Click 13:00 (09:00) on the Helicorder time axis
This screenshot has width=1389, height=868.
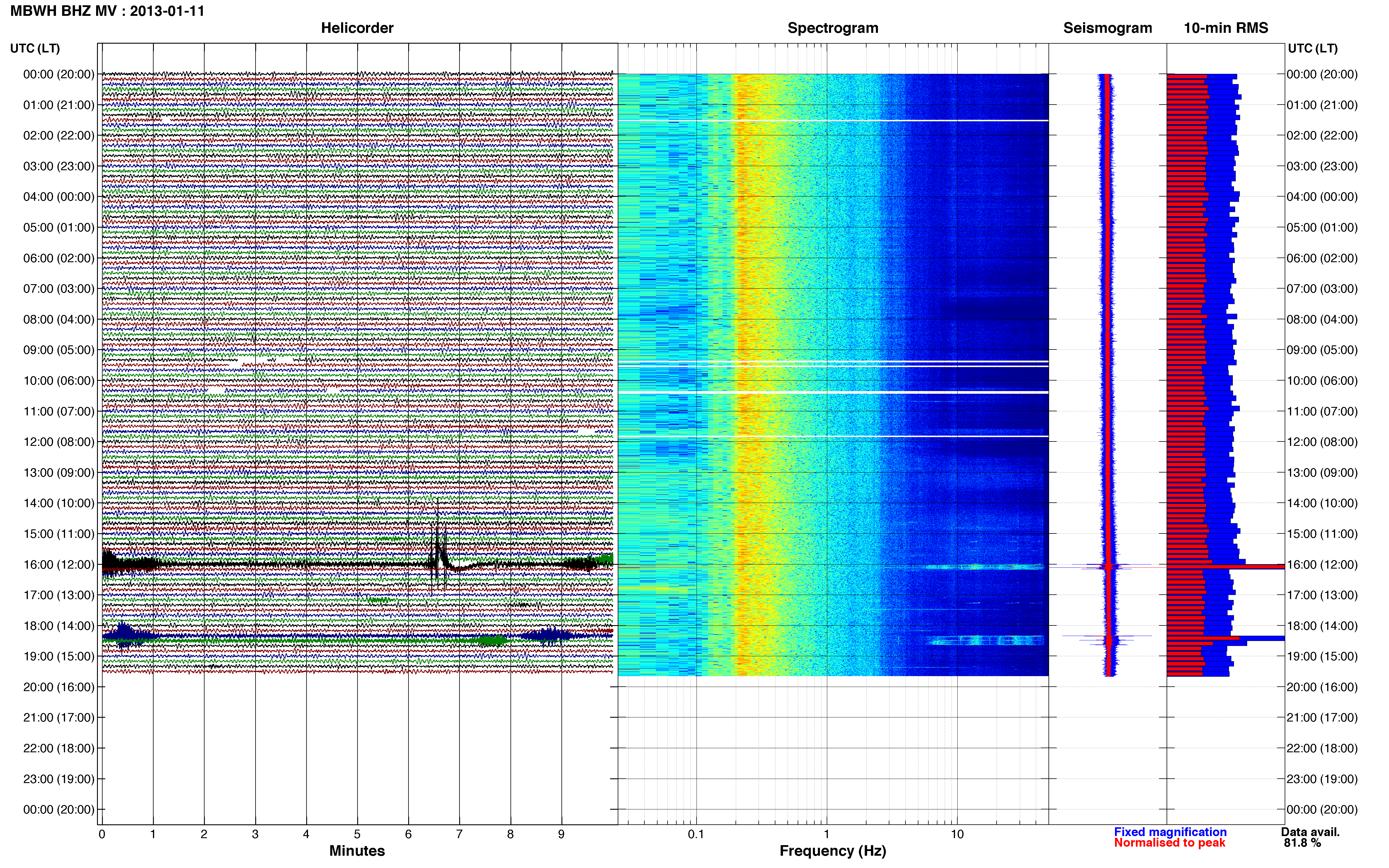coord(59,473)
